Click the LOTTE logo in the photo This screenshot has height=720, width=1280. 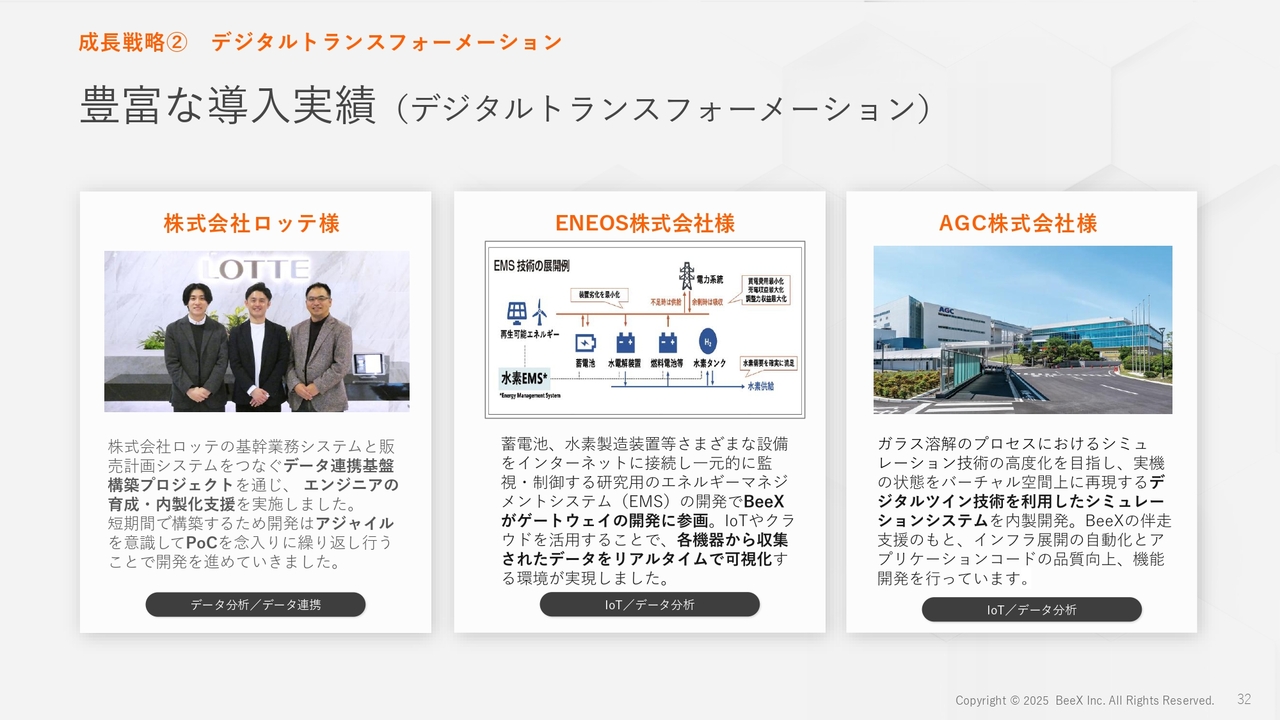pyautogui.click(x=256, y=268)
